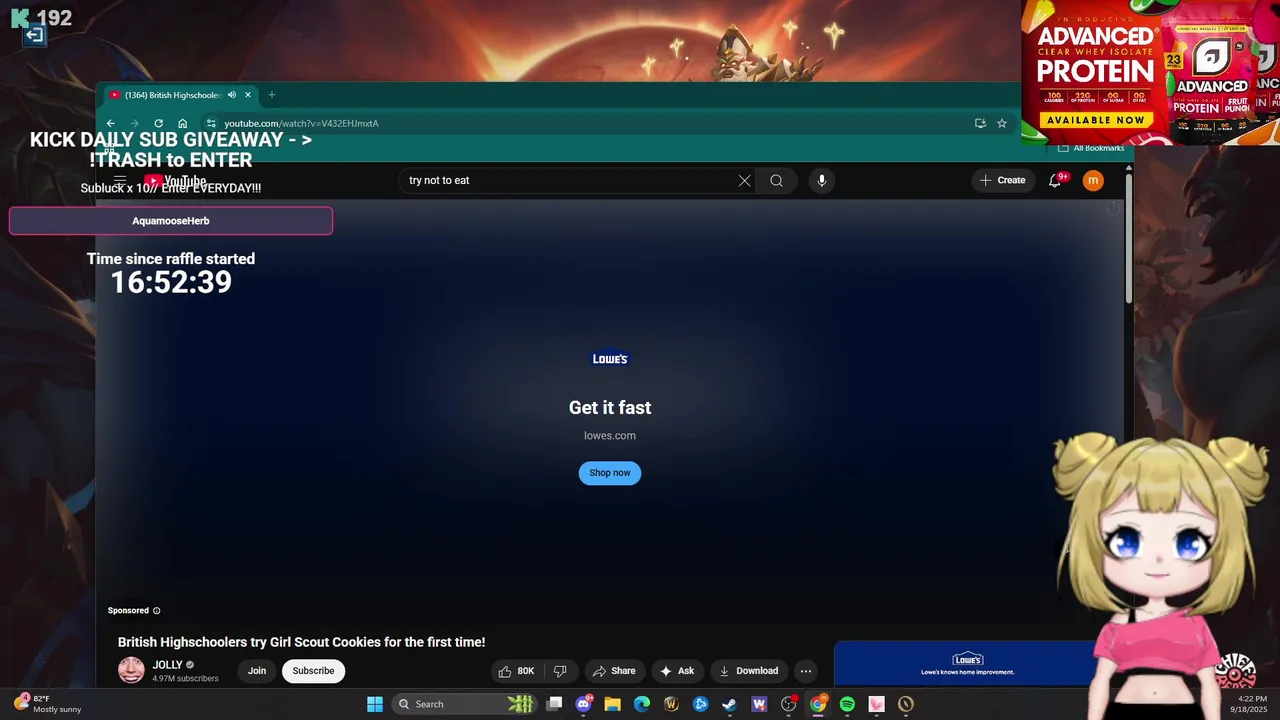The height and width of the screenshot is (720, 1280).
Task: Join the JOLLY channel membership
Action: tap(257, 671)
